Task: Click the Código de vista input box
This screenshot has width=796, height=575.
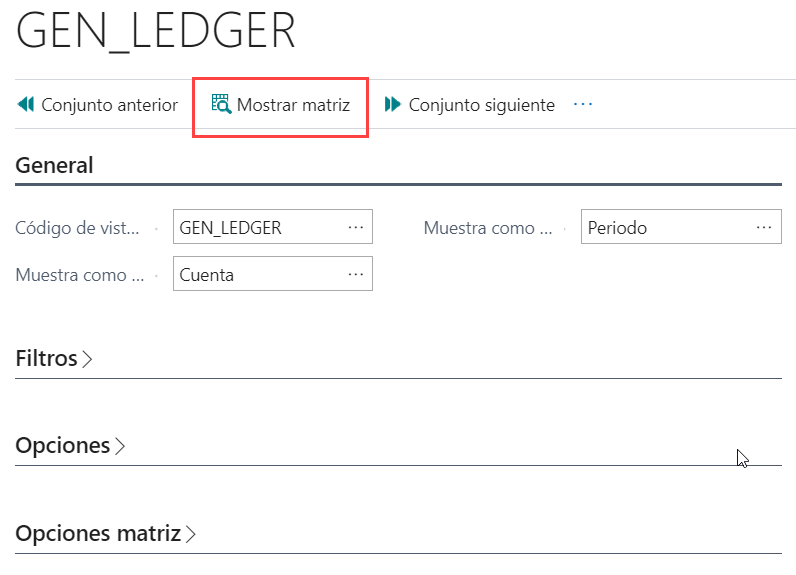Action: point(260,227)
